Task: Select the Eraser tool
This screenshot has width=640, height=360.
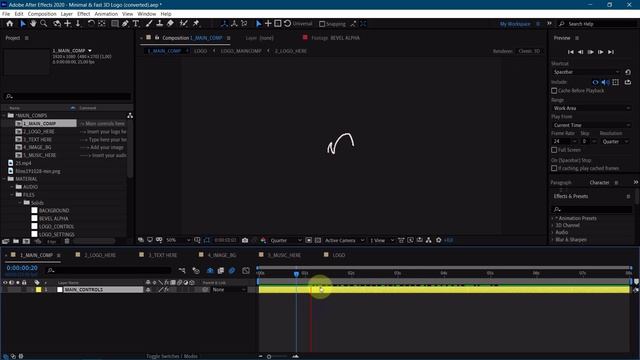Action: [x=170, y=24]
